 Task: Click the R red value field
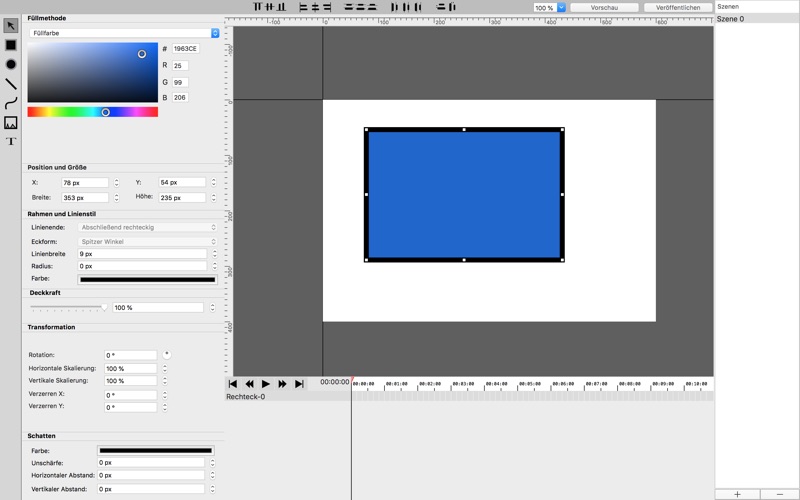(x=180, y=65)
